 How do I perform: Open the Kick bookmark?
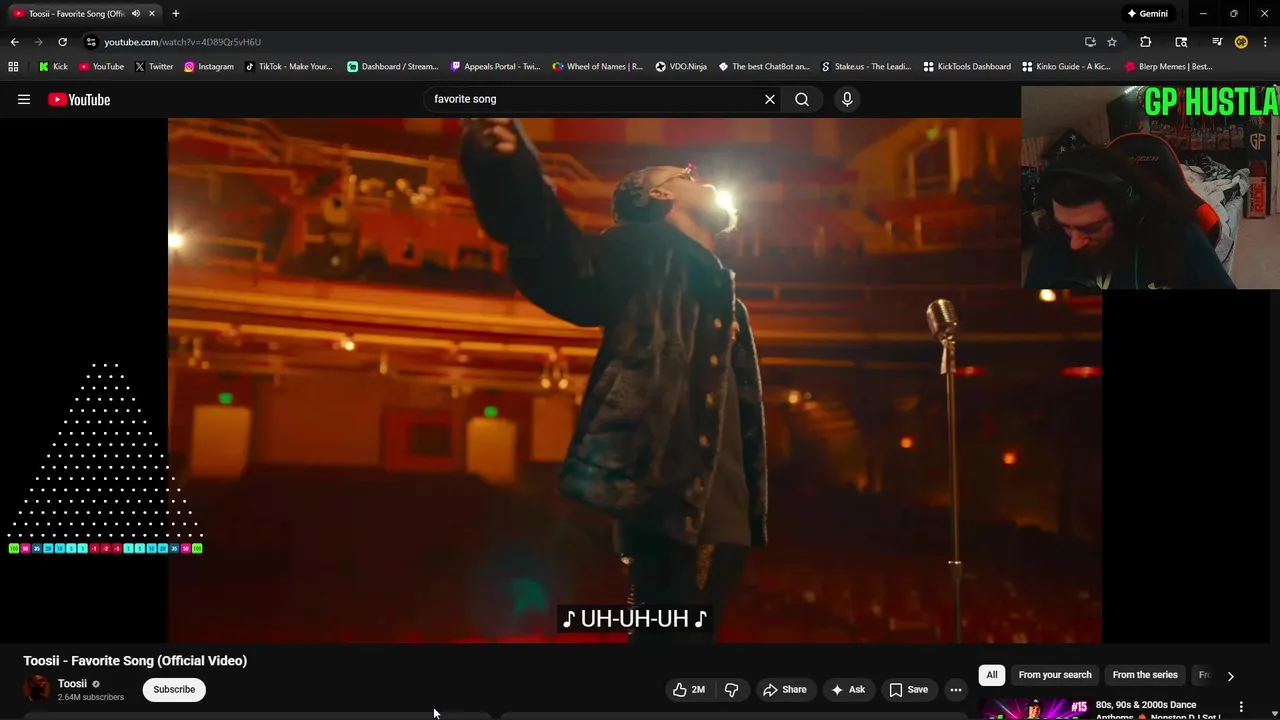(x=53, y=67)
